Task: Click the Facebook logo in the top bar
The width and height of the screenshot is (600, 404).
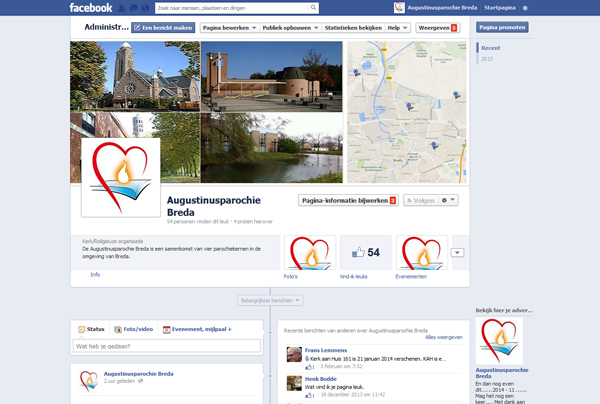Action: 90,8
